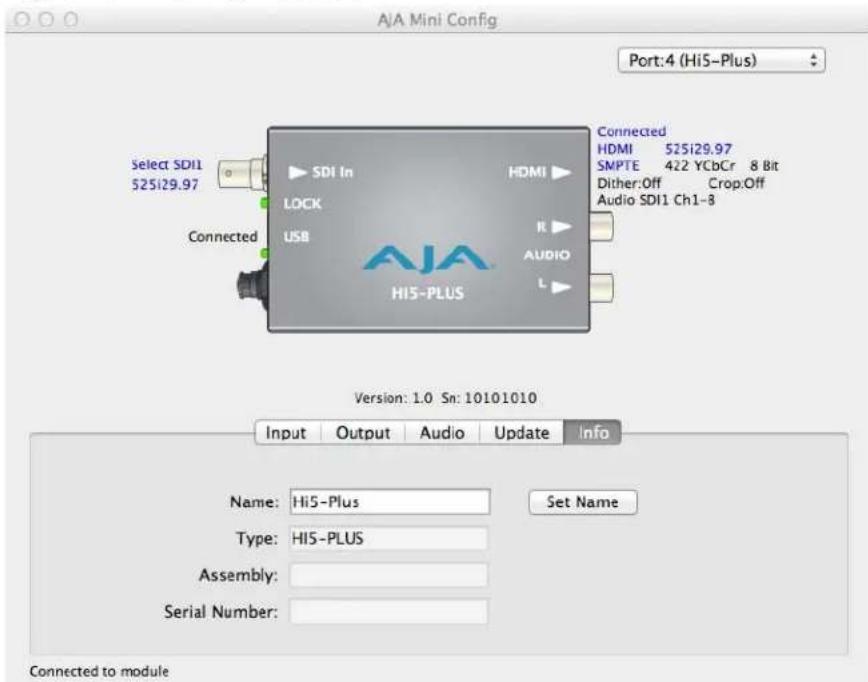Viewport: 868px width, 682px height.
Task: Click the Version: 1.0 Sn: 10101010 text
Action: [445, 397]
